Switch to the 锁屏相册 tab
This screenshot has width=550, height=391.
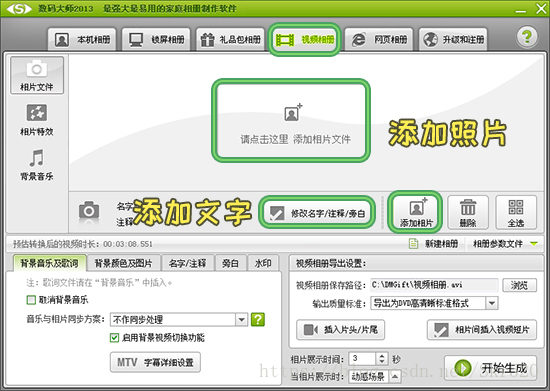click(156, 39)
